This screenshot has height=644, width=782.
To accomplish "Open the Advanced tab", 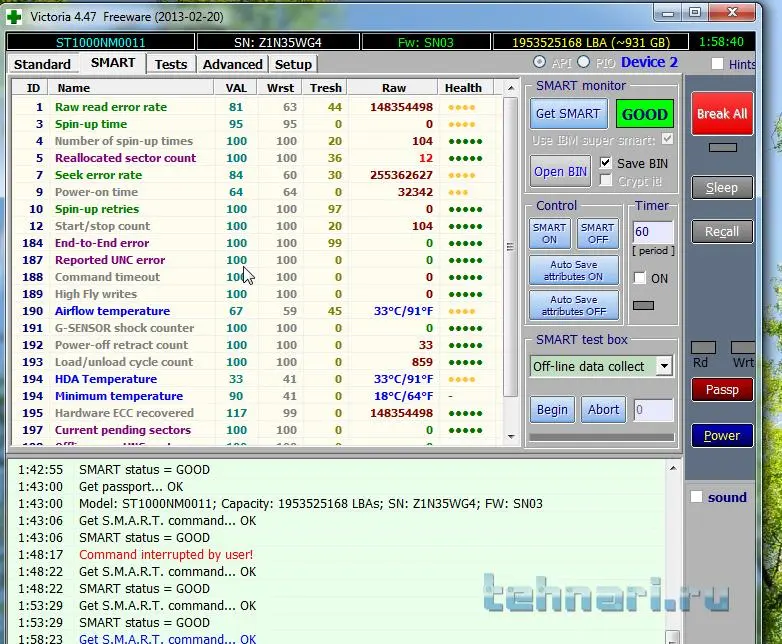I will (232, 64).
